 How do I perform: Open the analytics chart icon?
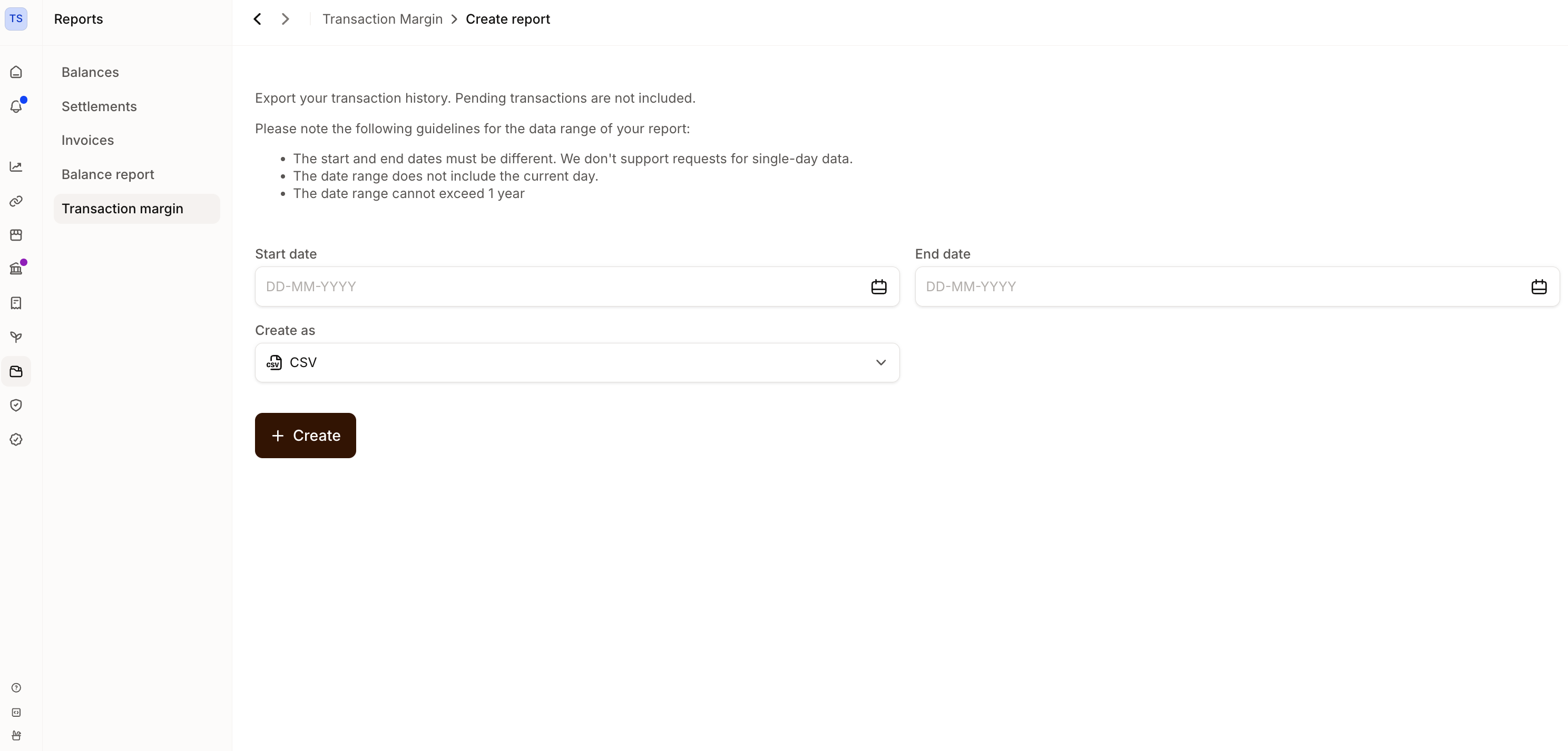(16, 167)
